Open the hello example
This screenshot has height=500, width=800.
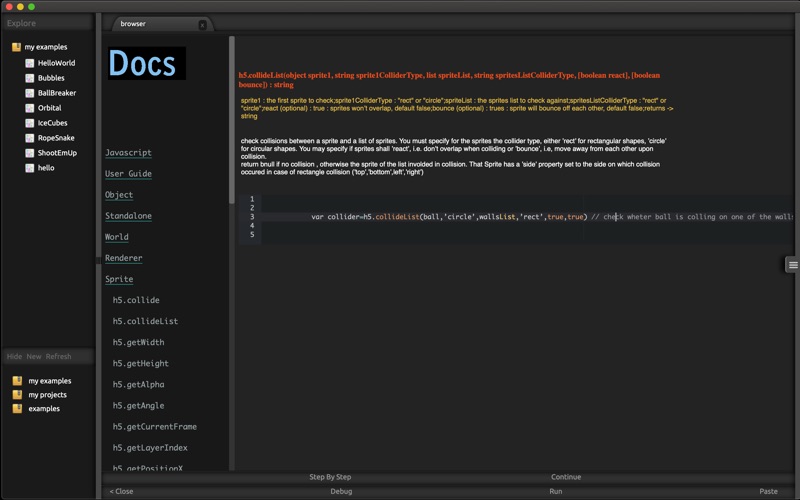coord(46,168)
